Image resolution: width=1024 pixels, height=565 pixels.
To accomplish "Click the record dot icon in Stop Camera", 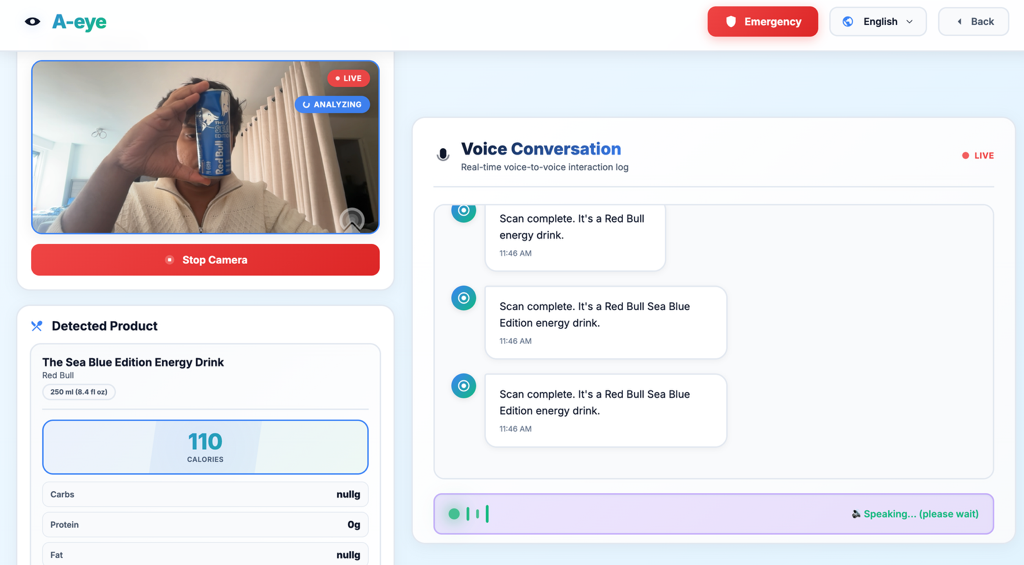I will tap(169, 260).
